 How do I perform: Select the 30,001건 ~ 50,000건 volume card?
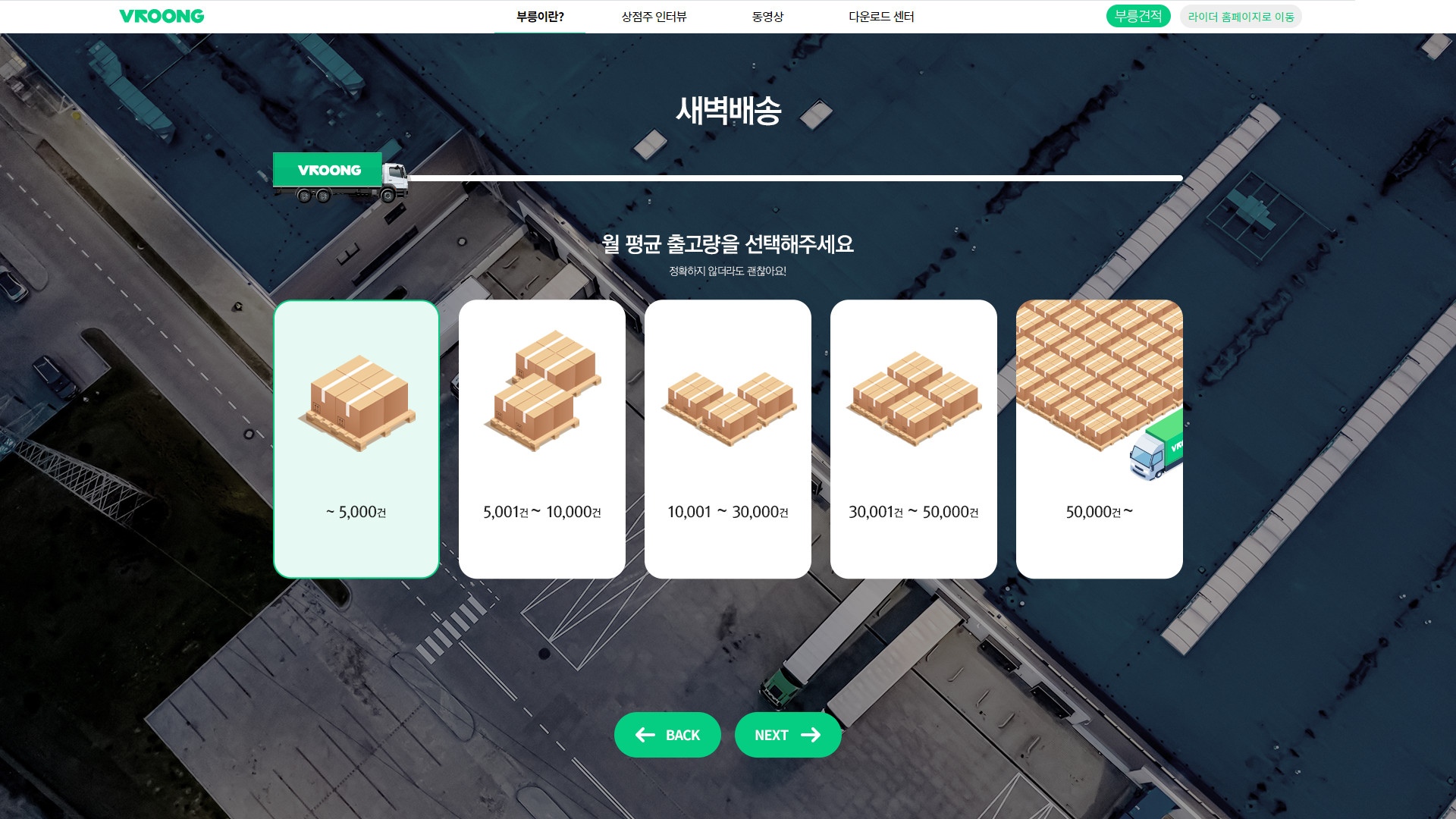click(x=914, y=439)
